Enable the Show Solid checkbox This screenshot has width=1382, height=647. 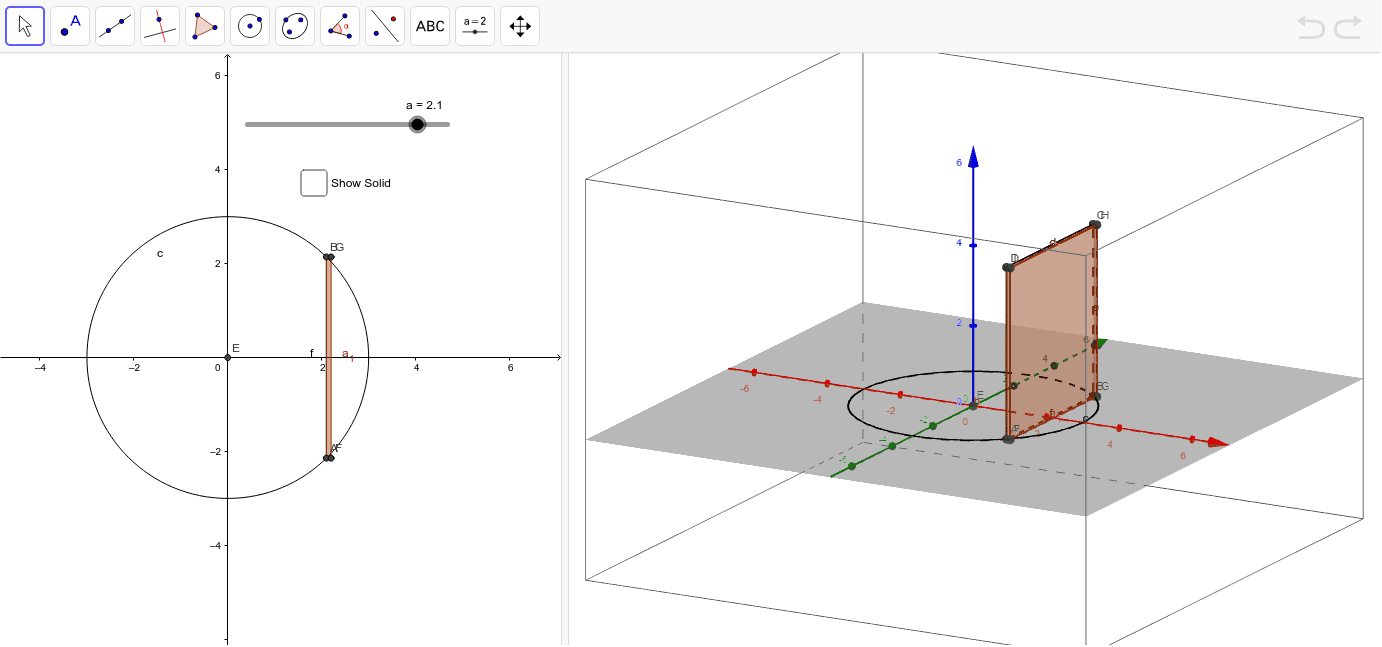314,183
